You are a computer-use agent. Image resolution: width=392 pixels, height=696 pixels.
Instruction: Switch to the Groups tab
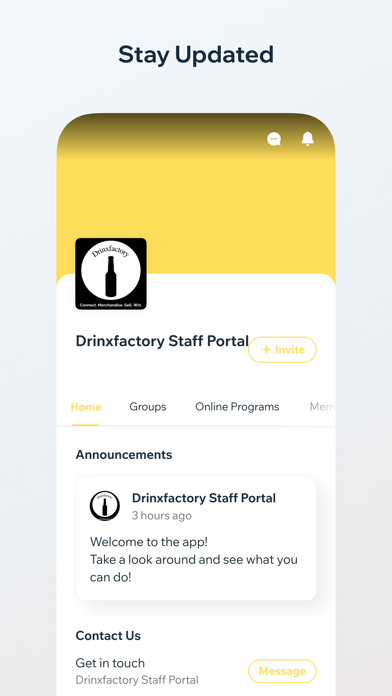[148, 407]
